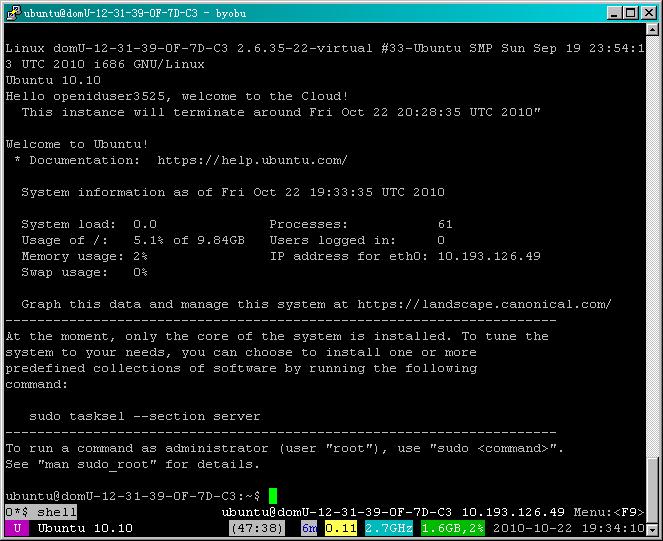663x541 pixels.
Task: Click the 19:34:10 clock in status bar
Action: tap(613, 528)
